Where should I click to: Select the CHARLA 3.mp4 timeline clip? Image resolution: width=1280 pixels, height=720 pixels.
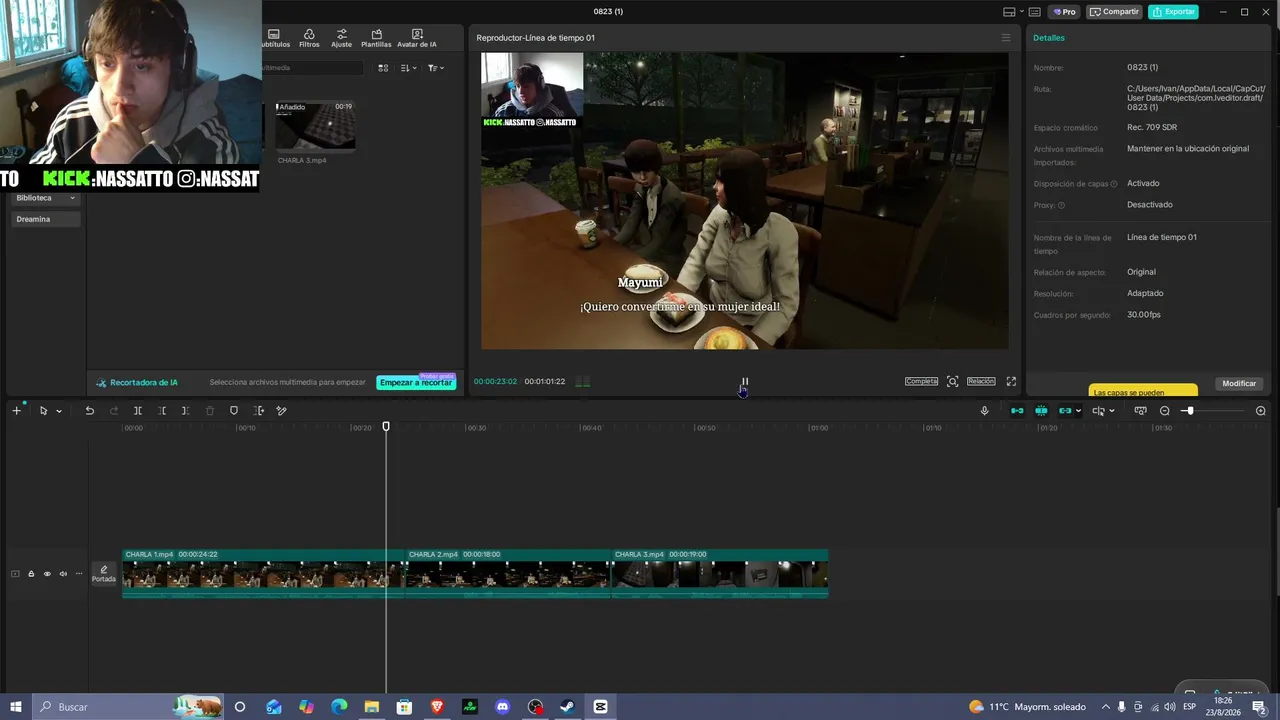pos(720,574)
